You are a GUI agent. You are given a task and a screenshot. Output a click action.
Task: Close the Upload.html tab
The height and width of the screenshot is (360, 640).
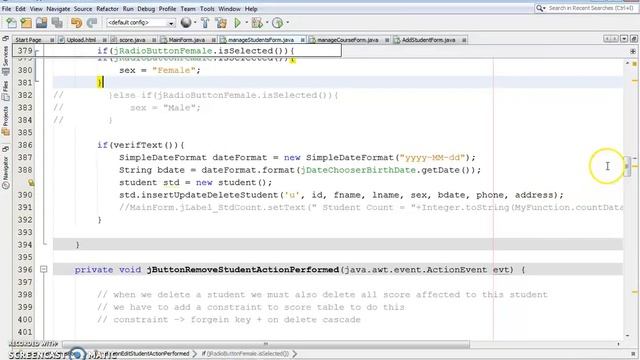pyautogui.click(x=104, y=40)
